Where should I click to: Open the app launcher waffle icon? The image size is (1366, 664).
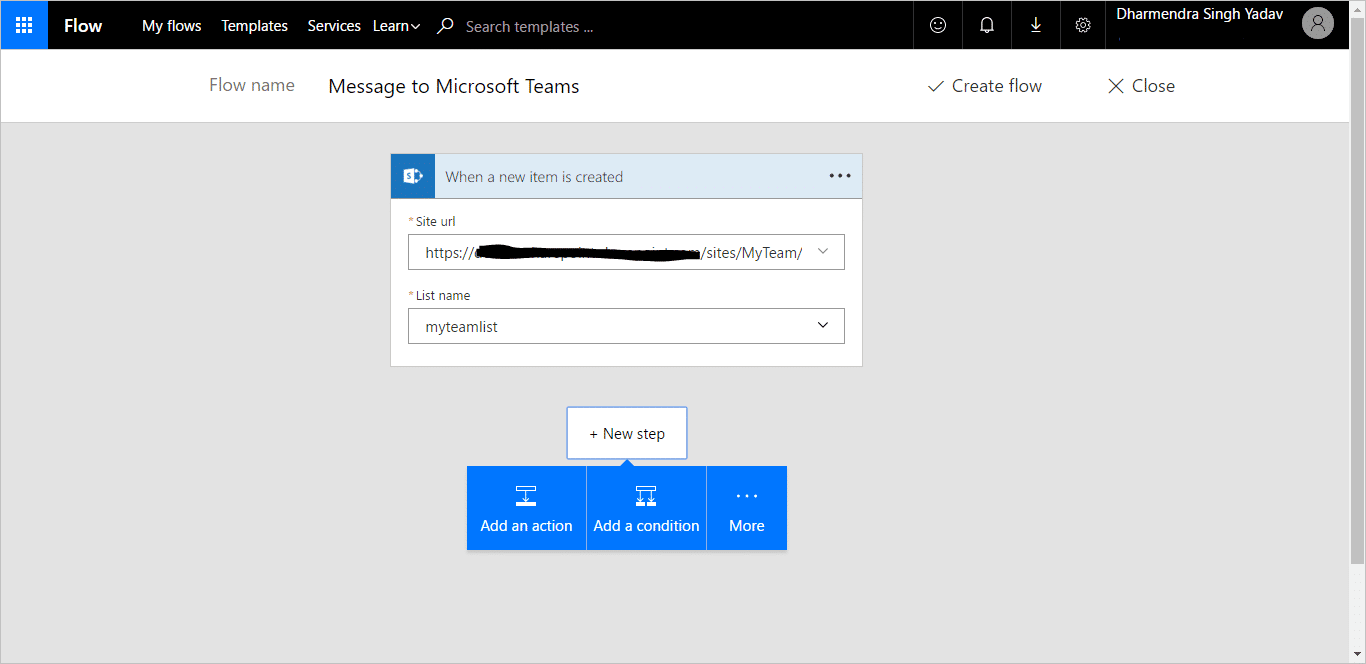24,25
